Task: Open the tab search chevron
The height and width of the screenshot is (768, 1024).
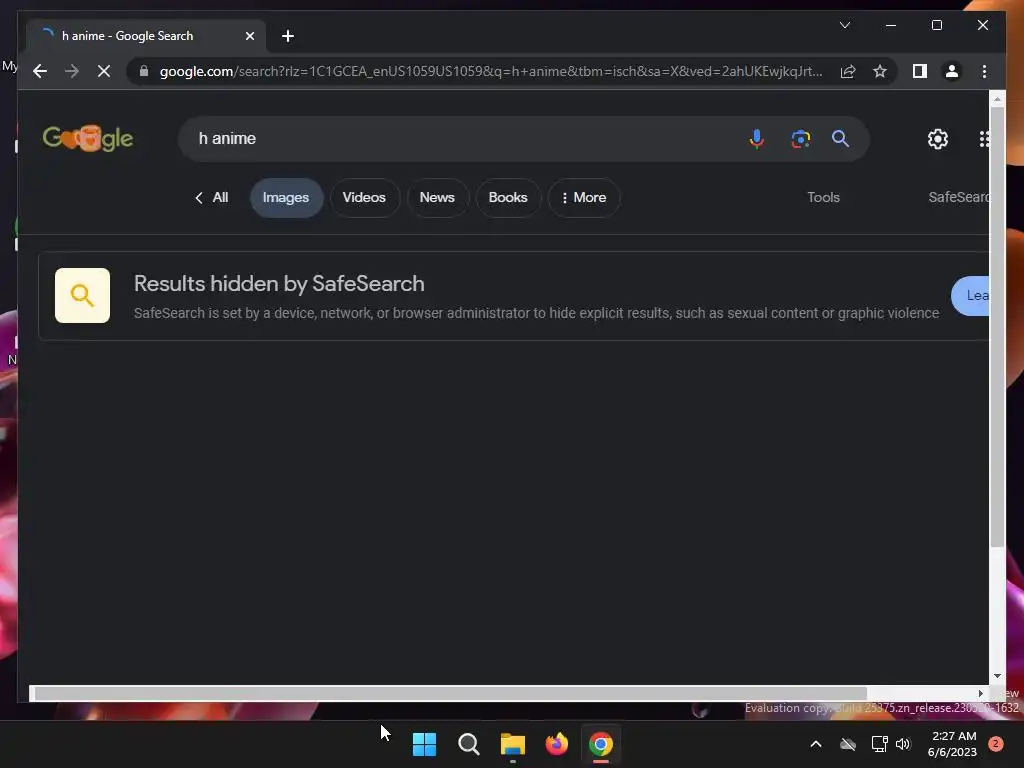Action: click(x=844, y=25)
